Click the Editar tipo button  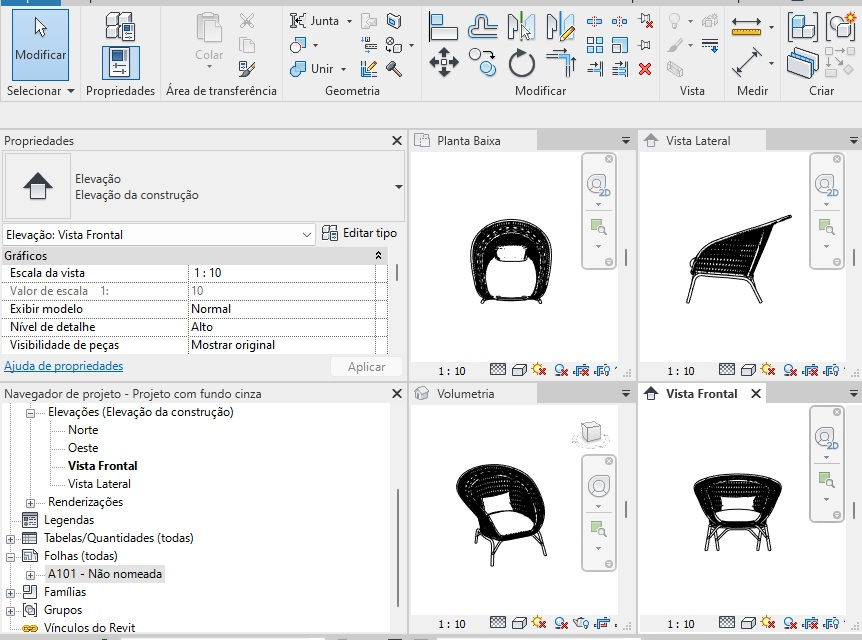point(360,233)
